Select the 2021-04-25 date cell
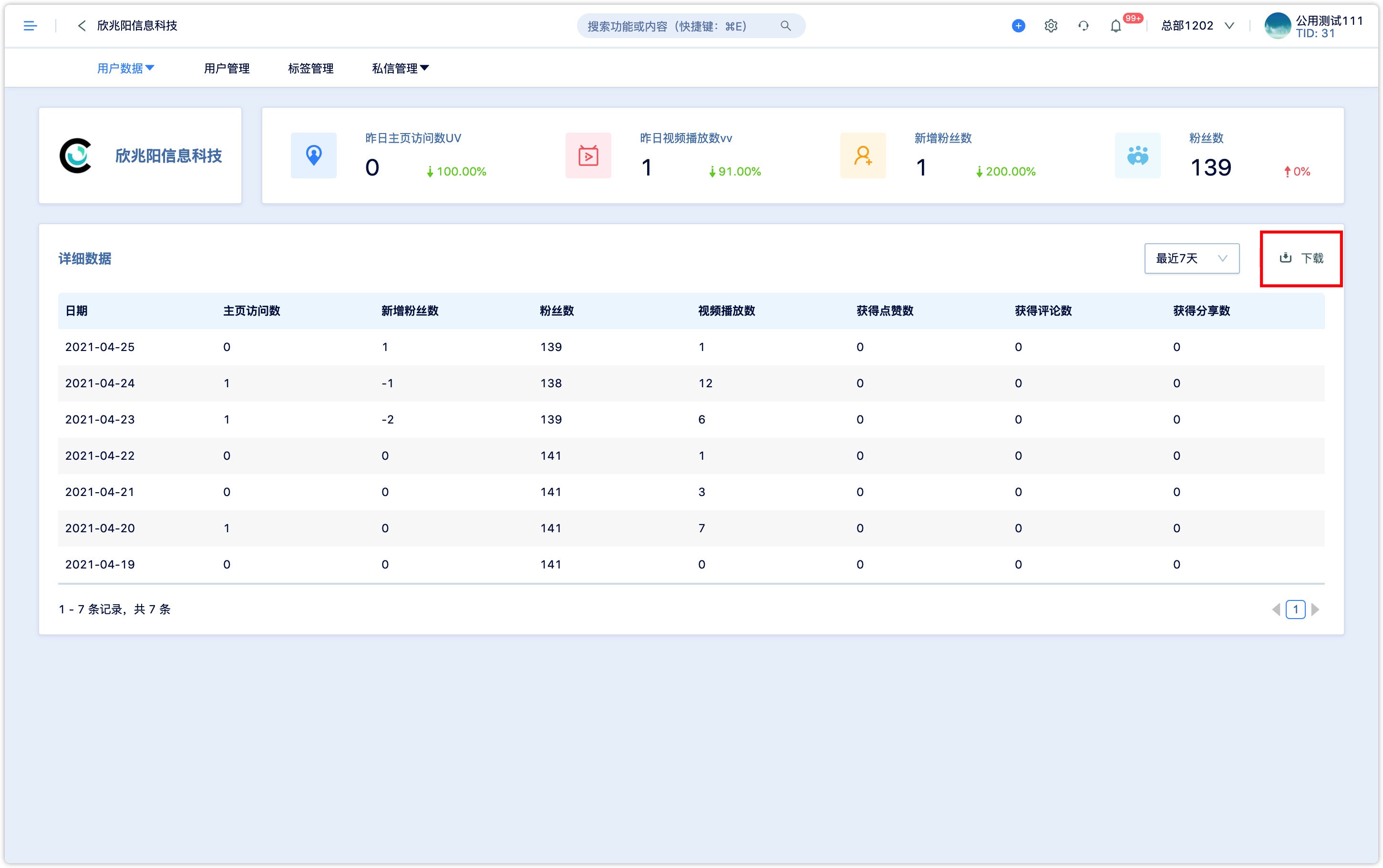Screen dimensions: 1383x868 [x=100, y=347]
